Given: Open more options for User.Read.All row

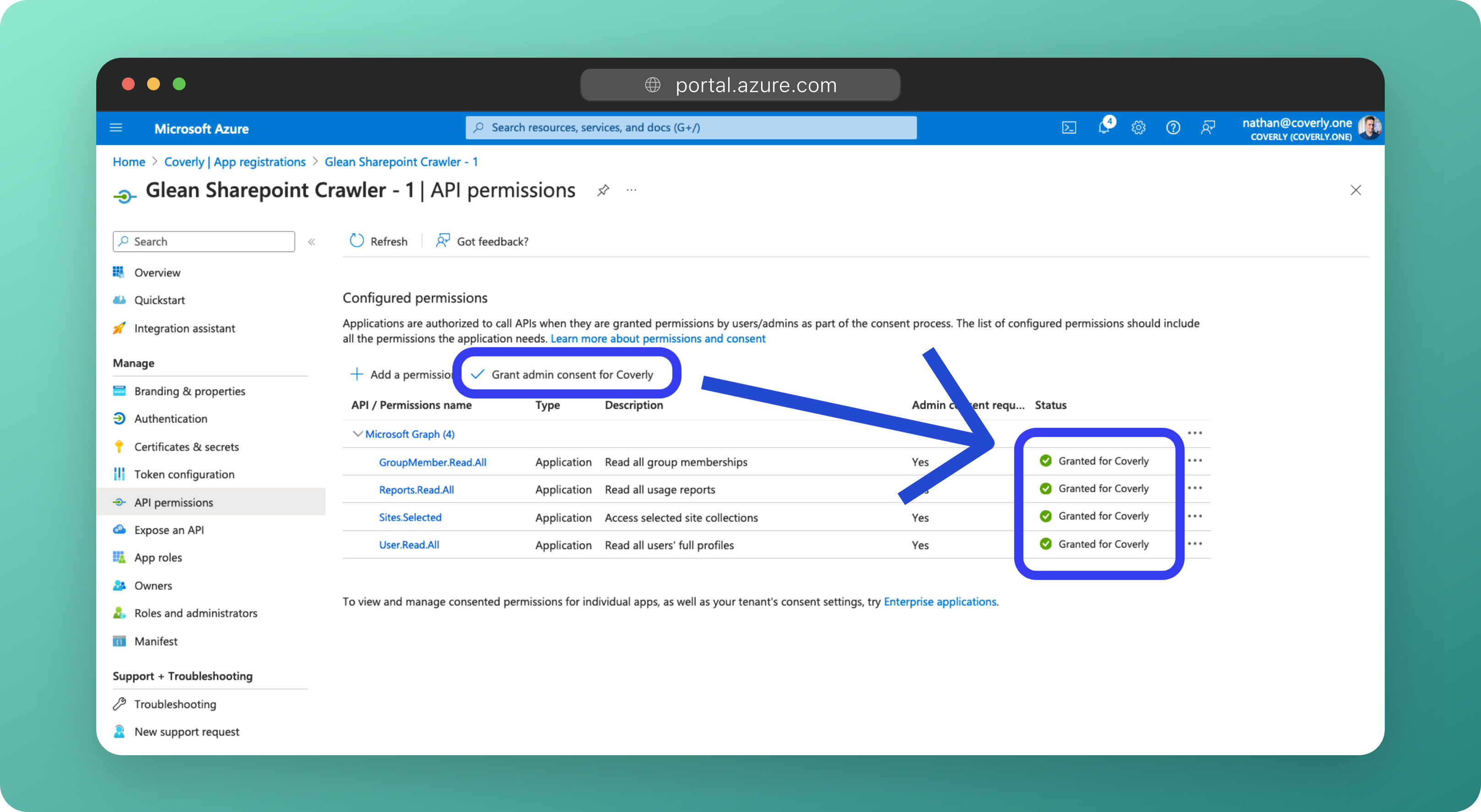Looking at the screenshot, I should point(1195,544).
